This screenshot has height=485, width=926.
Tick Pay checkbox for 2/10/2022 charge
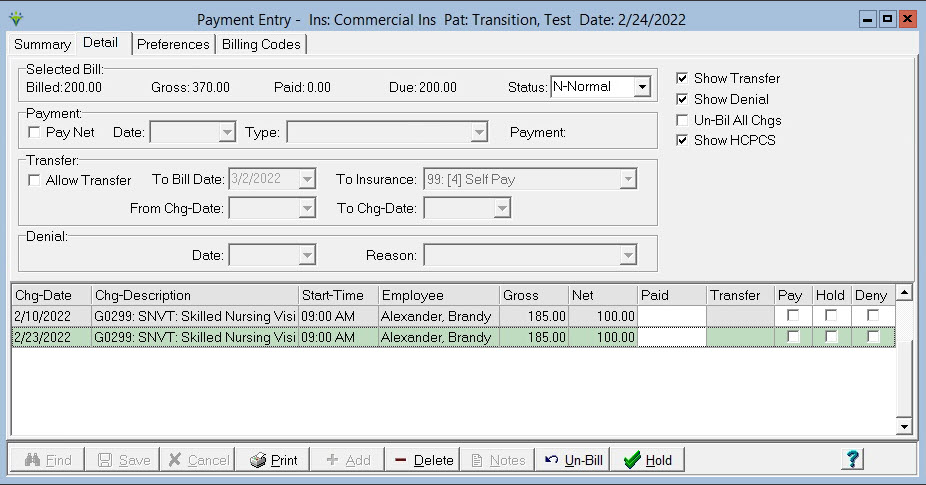click(x=793, y=316)
